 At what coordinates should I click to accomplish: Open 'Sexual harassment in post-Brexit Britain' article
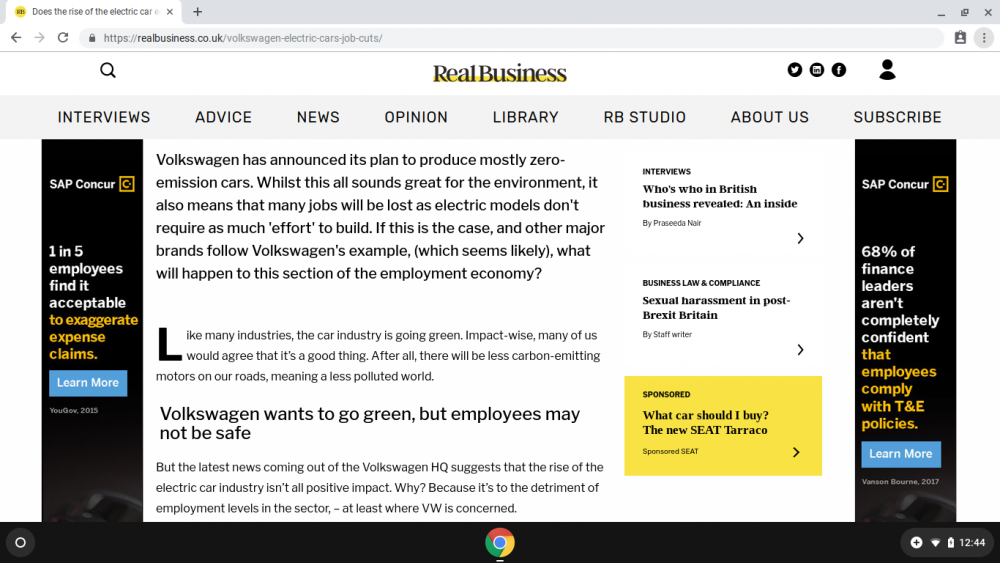tap(716, 307)
